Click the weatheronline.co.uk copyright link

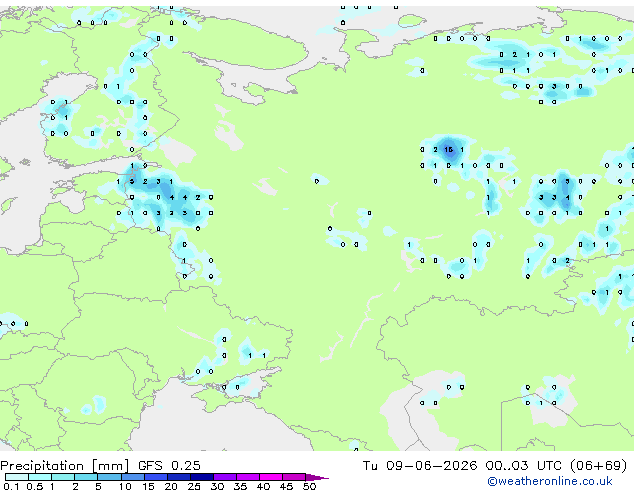click(x=550, y=481)
